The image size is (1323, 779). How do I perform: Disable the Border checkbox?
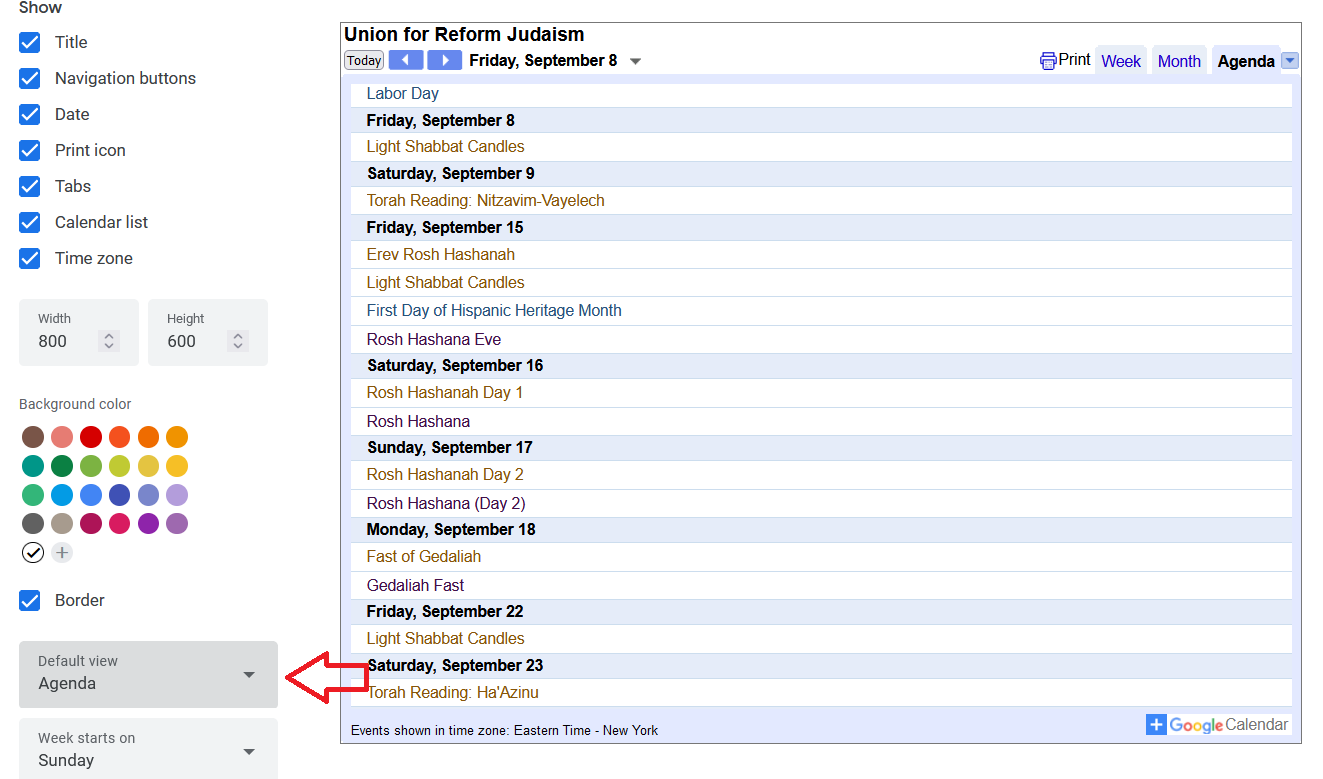tap(30, 600)
